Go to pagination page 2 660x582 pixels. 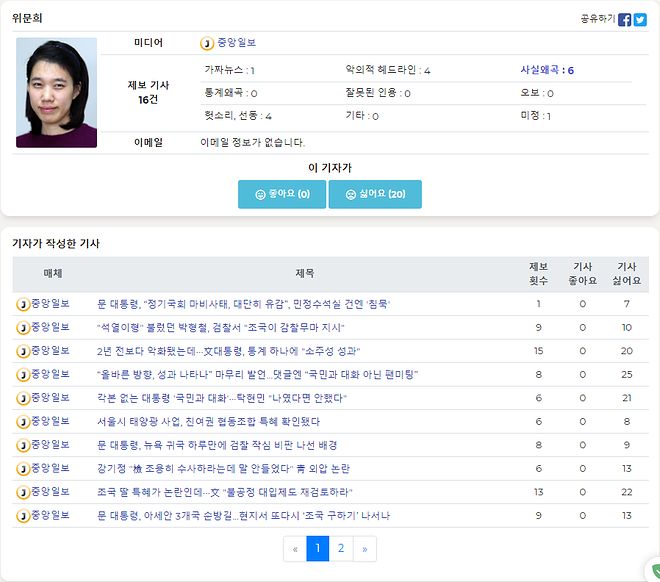[x=341, y=548]
